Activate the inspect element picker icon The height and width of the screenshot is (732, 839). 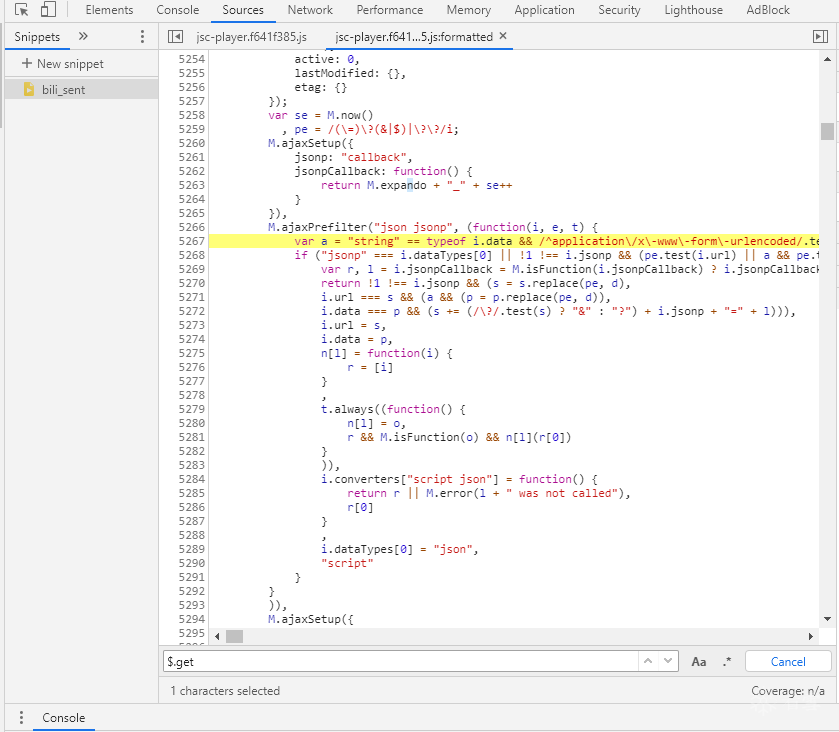pos(21,10)
